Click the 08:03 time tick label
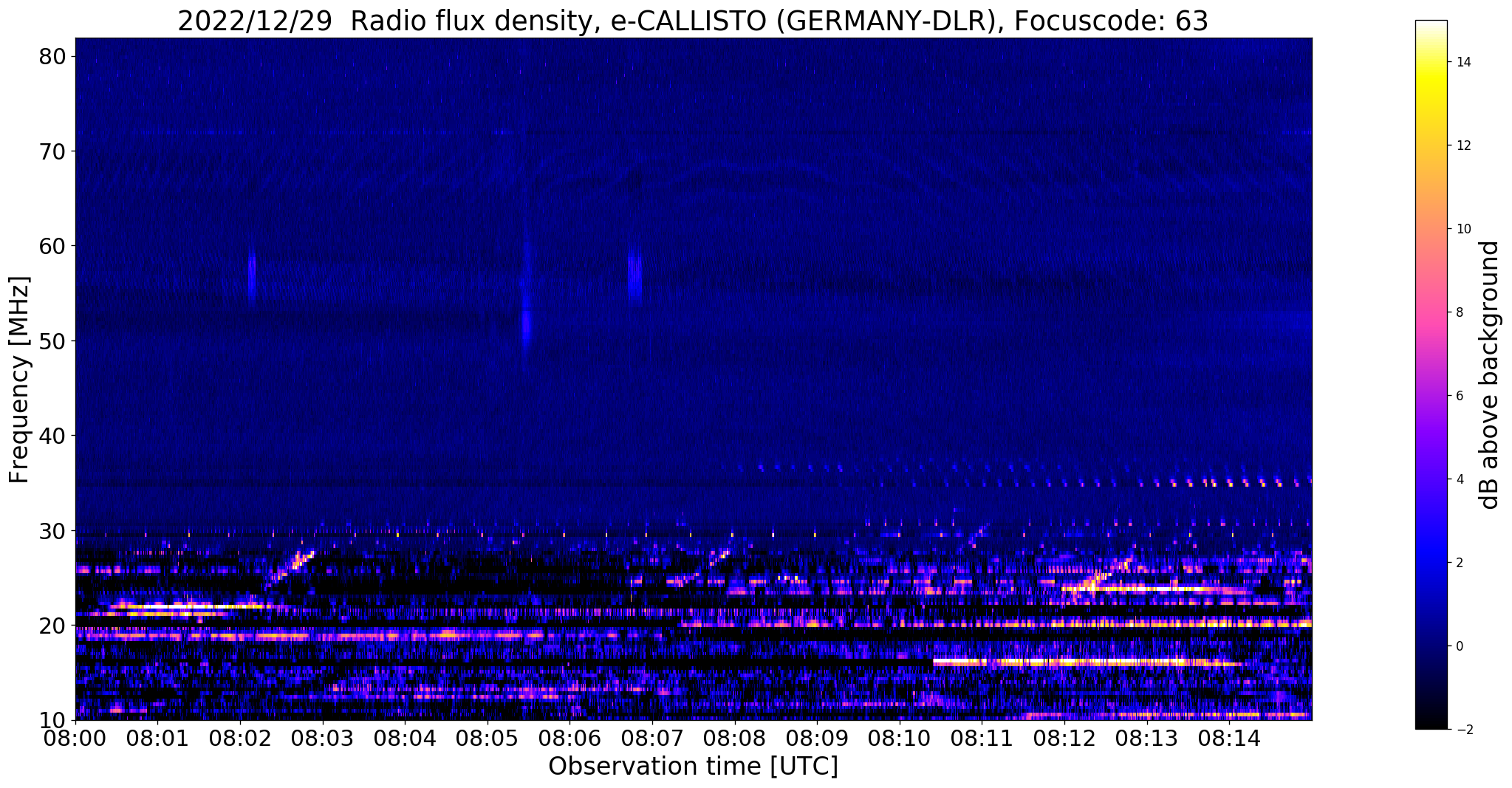The height and width of the screenshot is (788, 1512). point(322,737)
